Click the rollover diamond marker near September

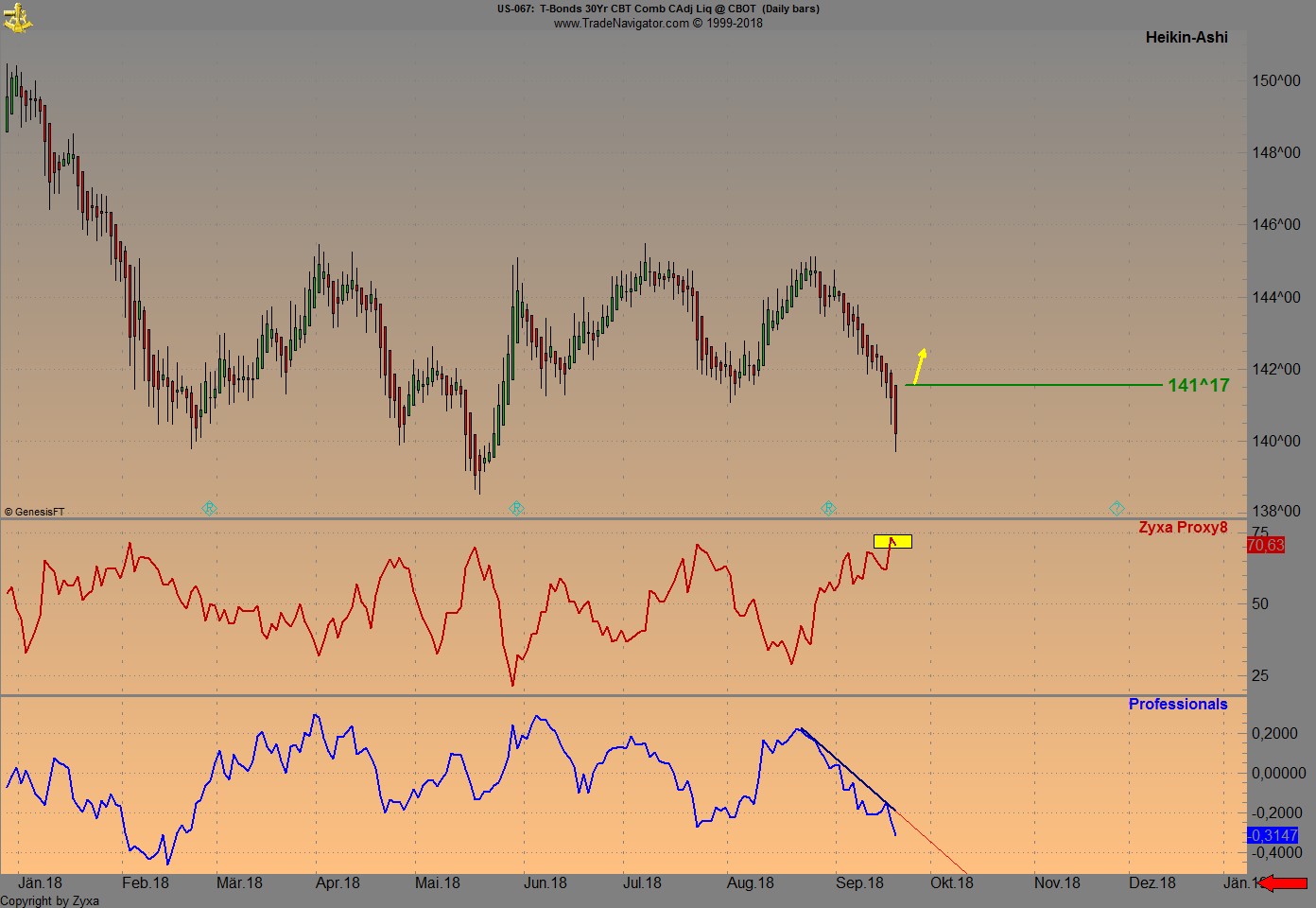[x=828, y=509]
